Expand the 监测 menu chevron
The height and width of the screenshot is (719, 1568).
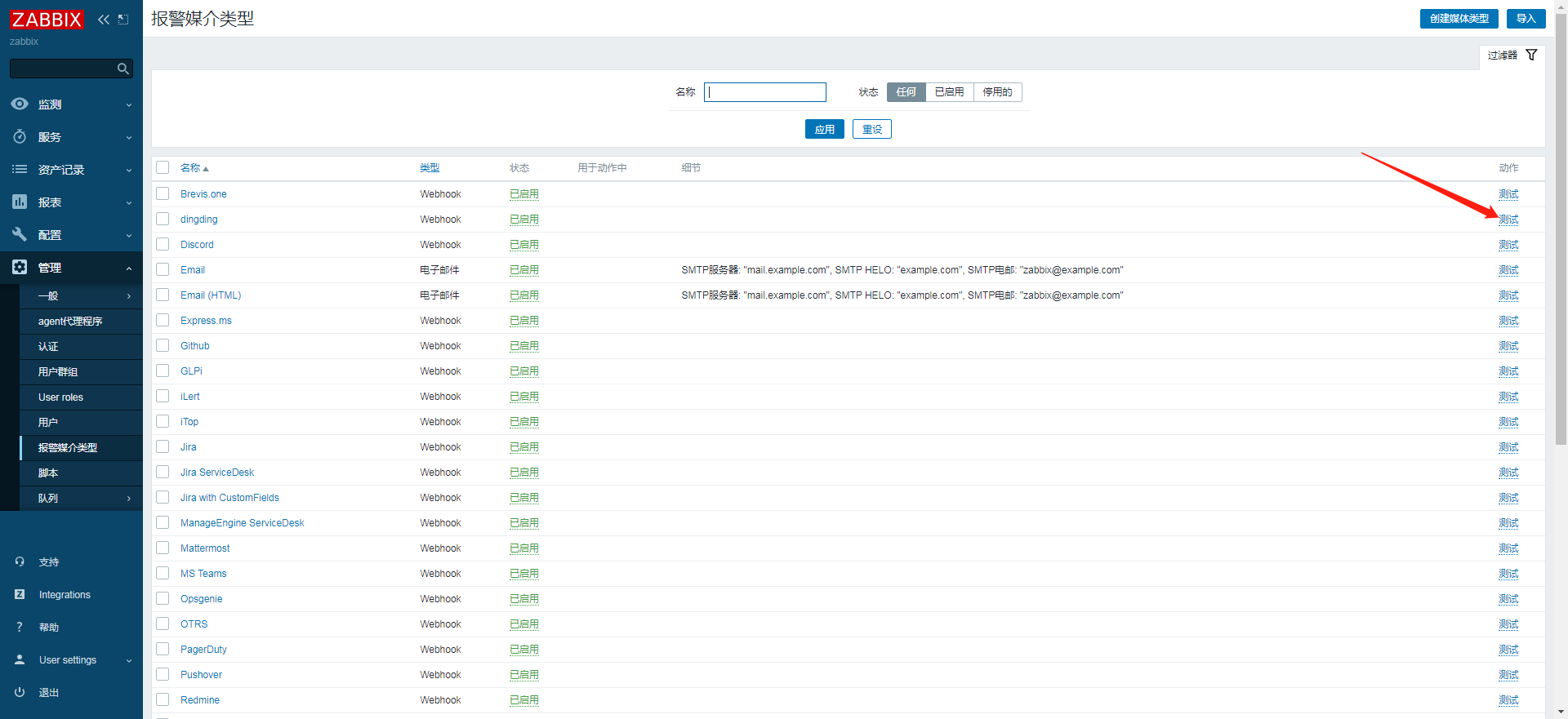click(129, 104)
